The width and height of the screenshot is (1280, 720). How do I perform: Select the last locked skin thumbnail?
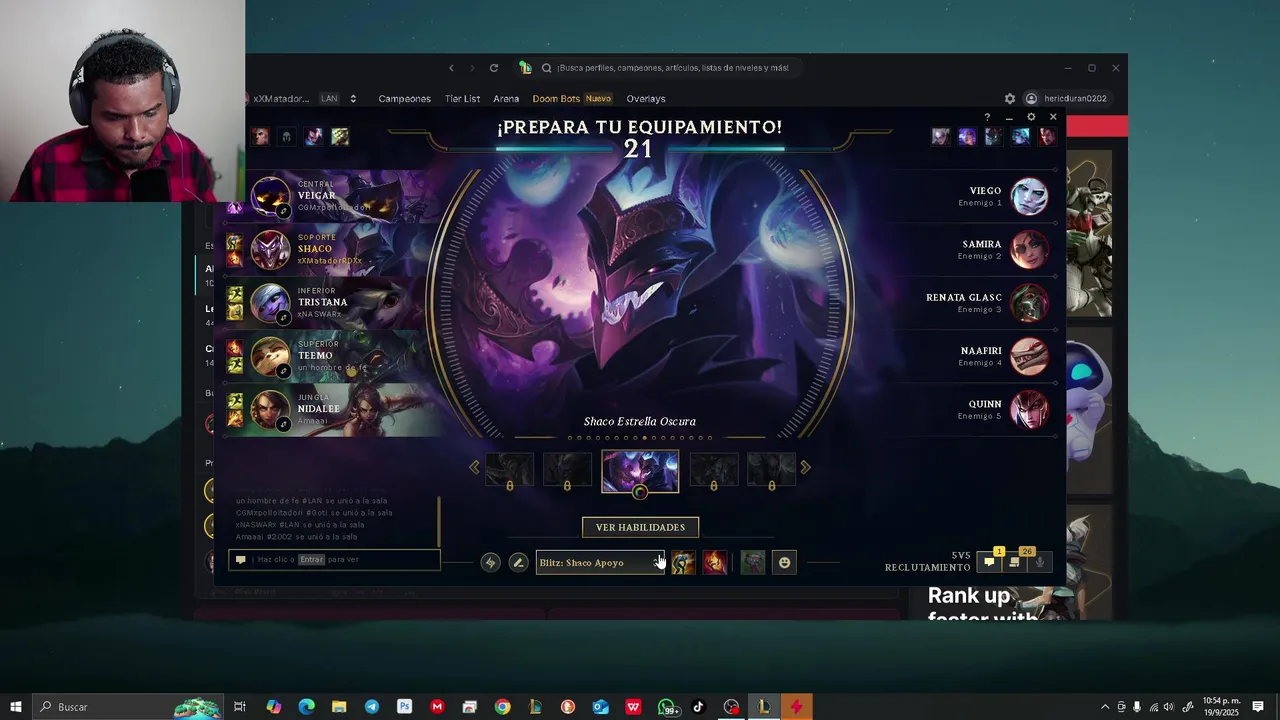click(771, 470)
